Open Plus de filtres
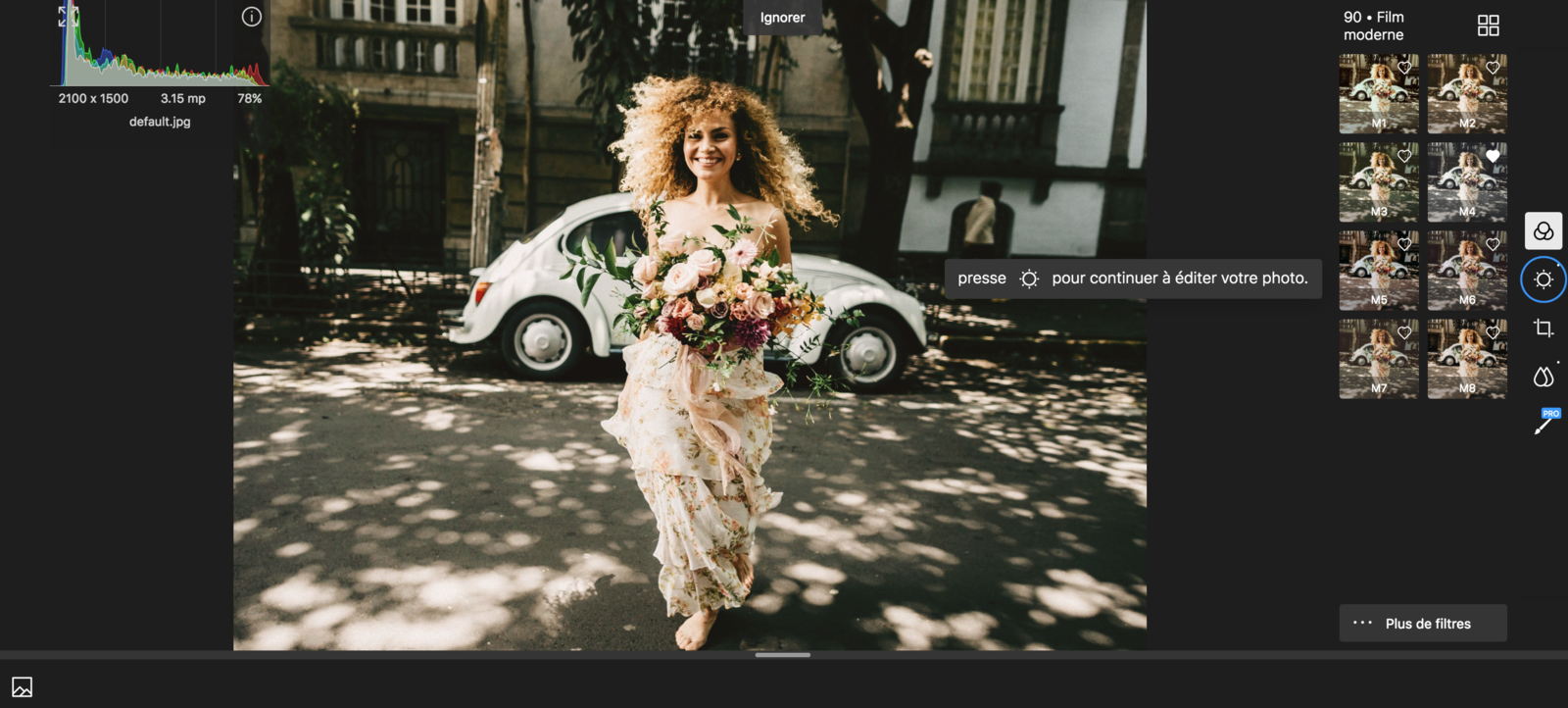This screenshot has width=1568, height=708. click(1423, 623)
